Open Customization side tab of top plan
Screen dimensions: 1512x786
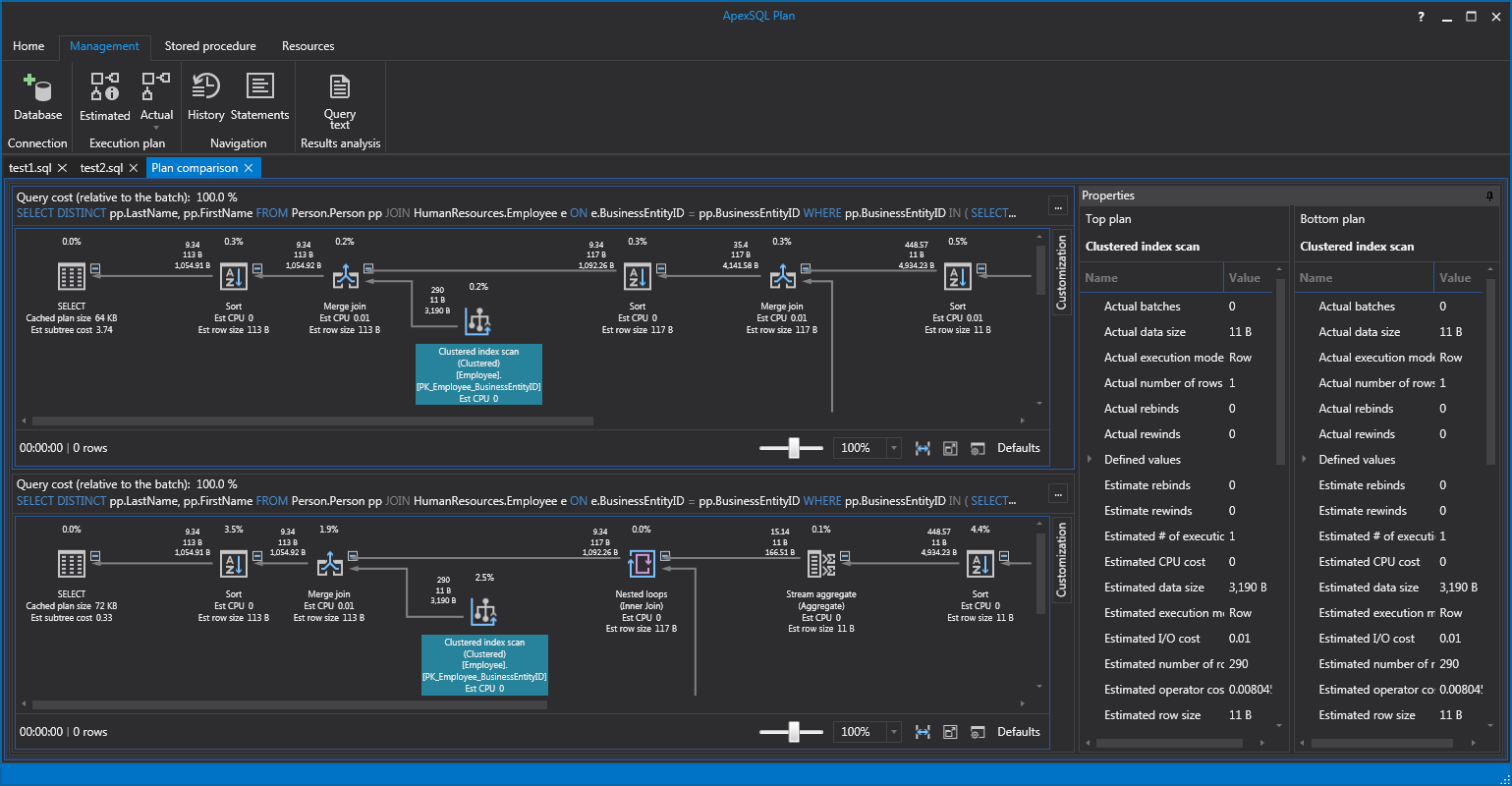pyautogui.click(x=1061, y=273)
